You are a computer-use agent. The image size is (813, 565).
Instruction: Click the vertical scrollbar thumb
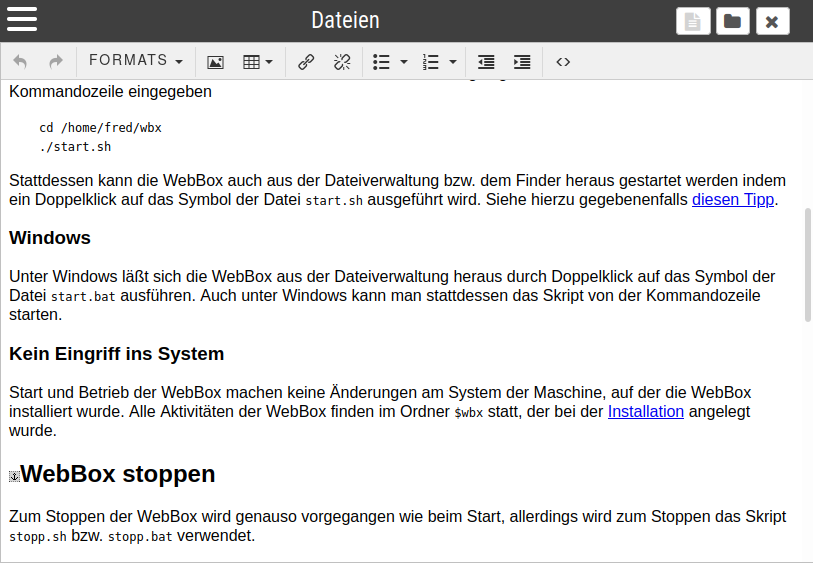(808, 265)
